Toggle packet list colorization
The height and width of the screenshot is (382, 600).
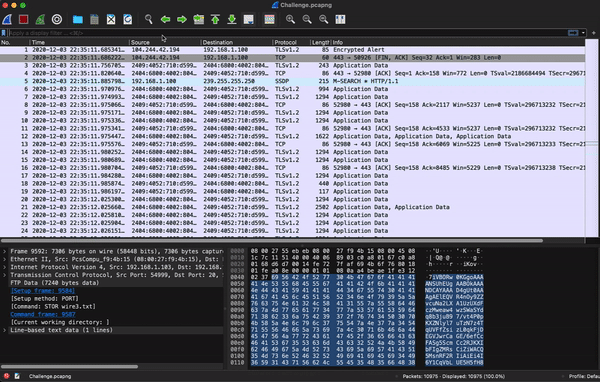click(x=269, y=19)
